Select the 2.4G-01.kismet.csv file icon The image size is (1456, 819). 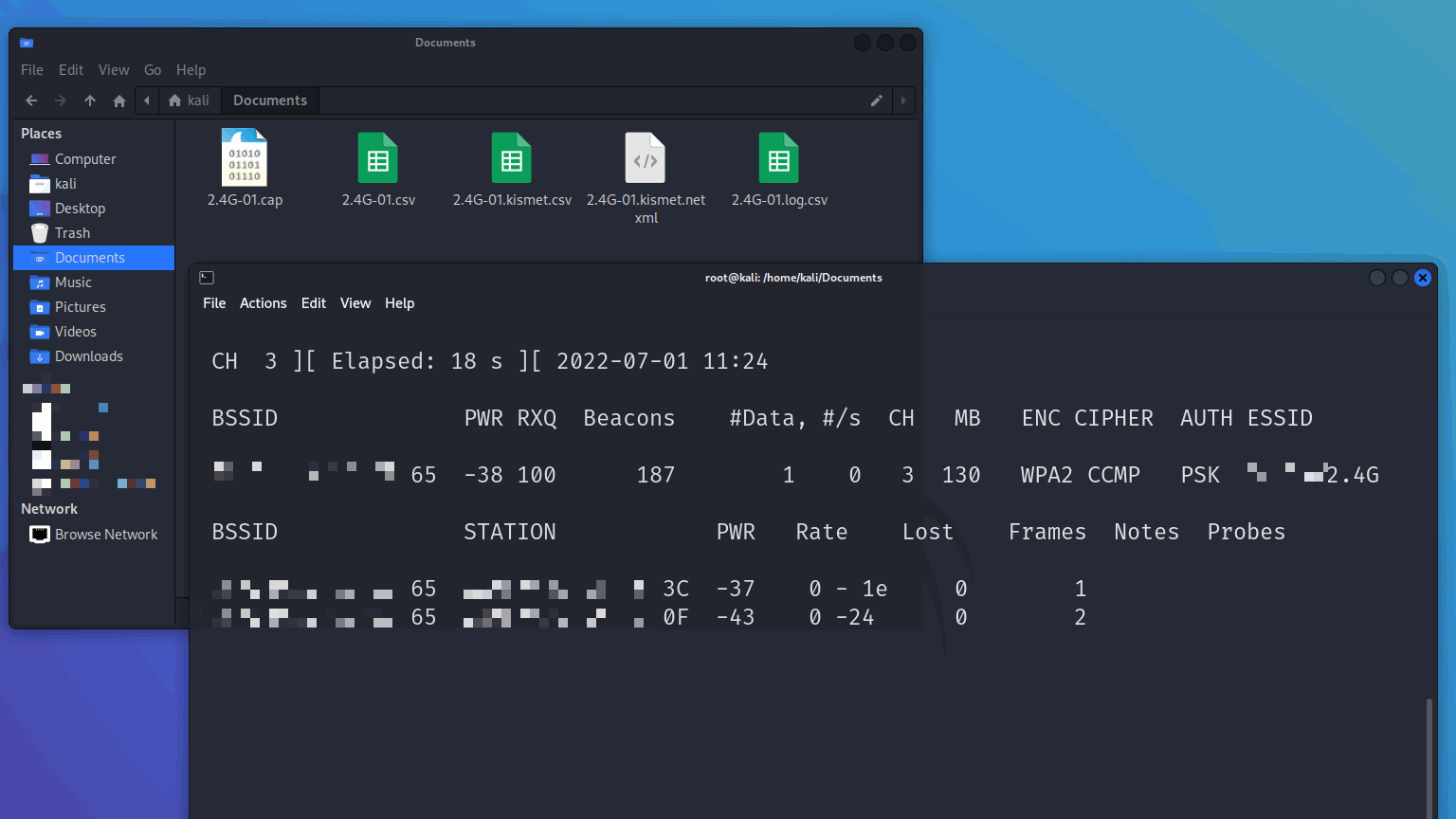click(512, 158)
